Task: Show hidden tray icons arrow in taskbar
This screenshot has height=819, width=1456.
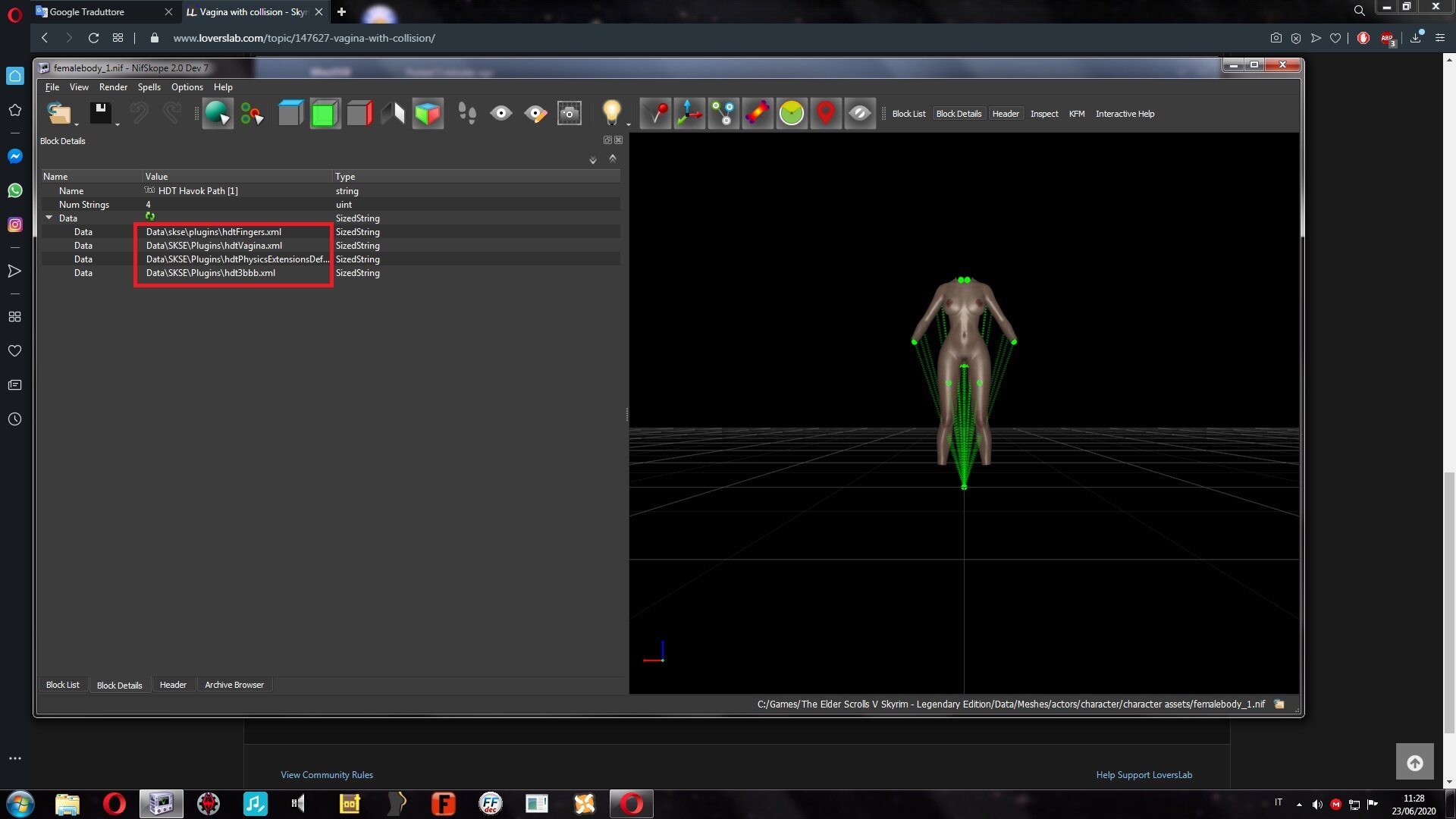Action: [1299, 804]
